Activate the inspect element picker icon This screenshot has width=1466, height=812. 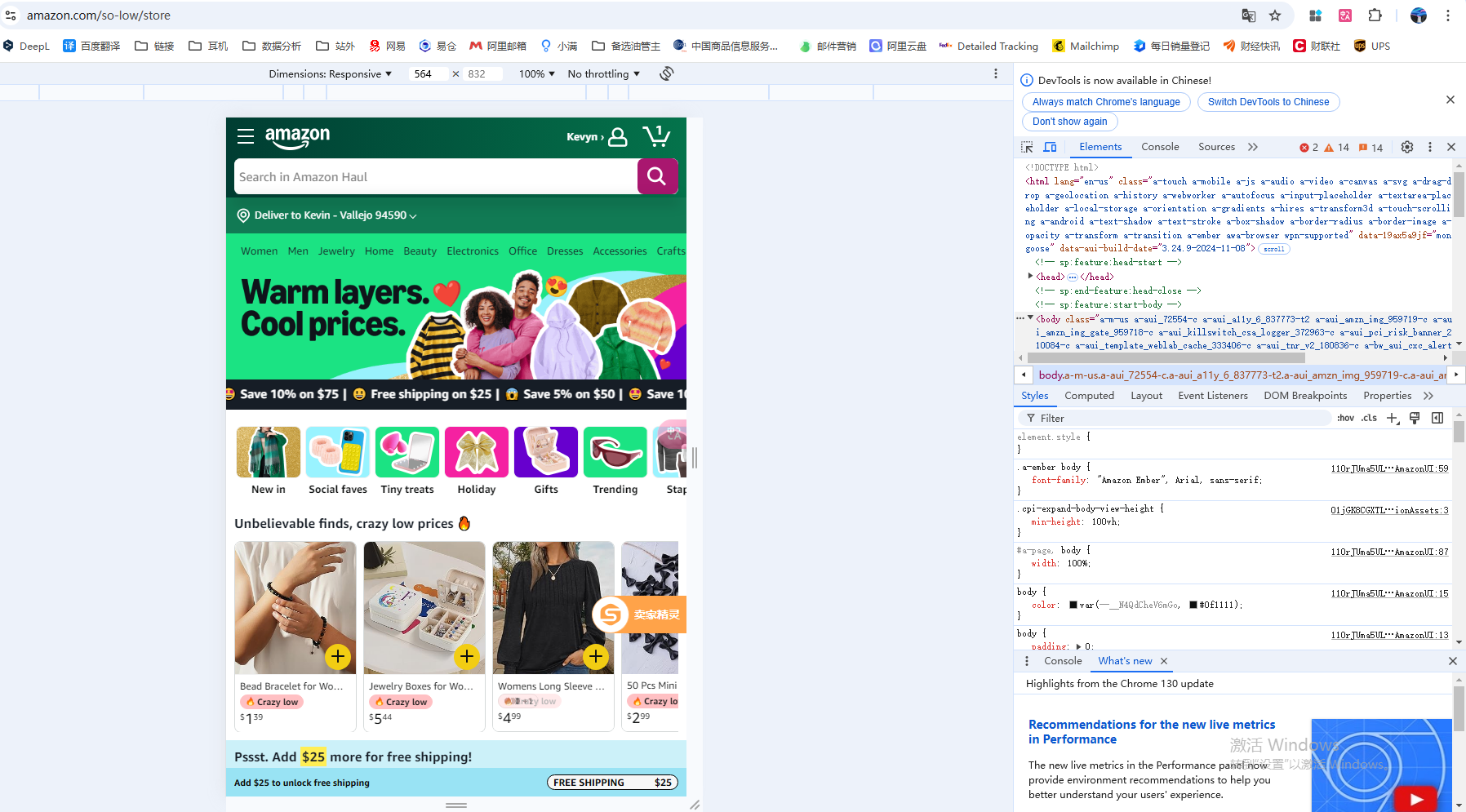(x=1027, y=147)
